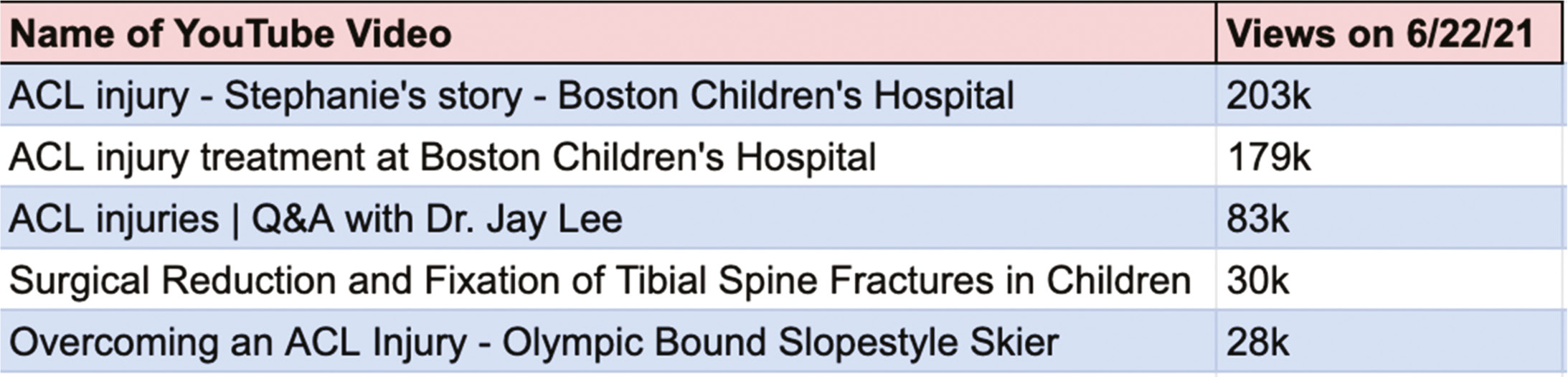Click 'Dr. Jay Lee' name text
Viewport: 1568px width, 377px height.
[524, 219]
